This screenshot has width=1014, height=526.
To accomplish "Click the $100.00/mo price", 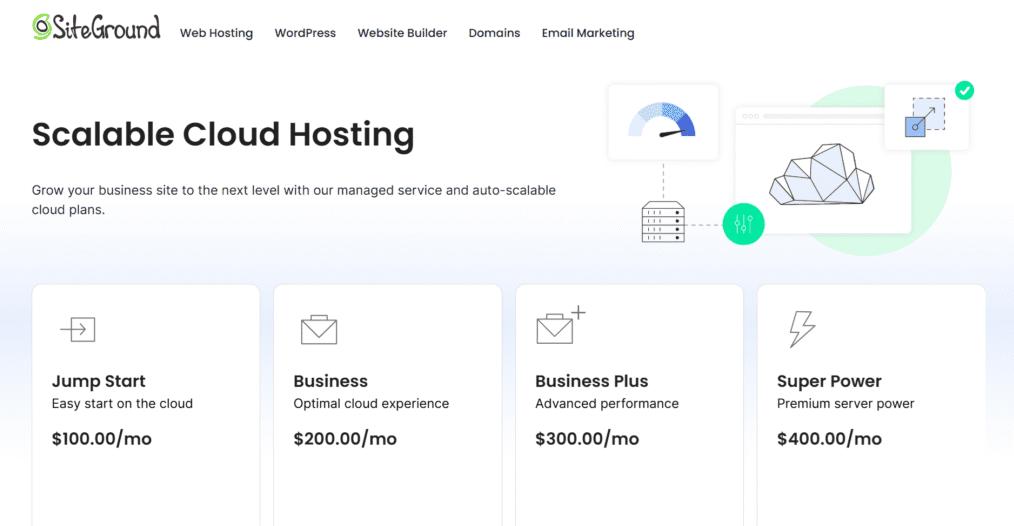I will 102,439.
